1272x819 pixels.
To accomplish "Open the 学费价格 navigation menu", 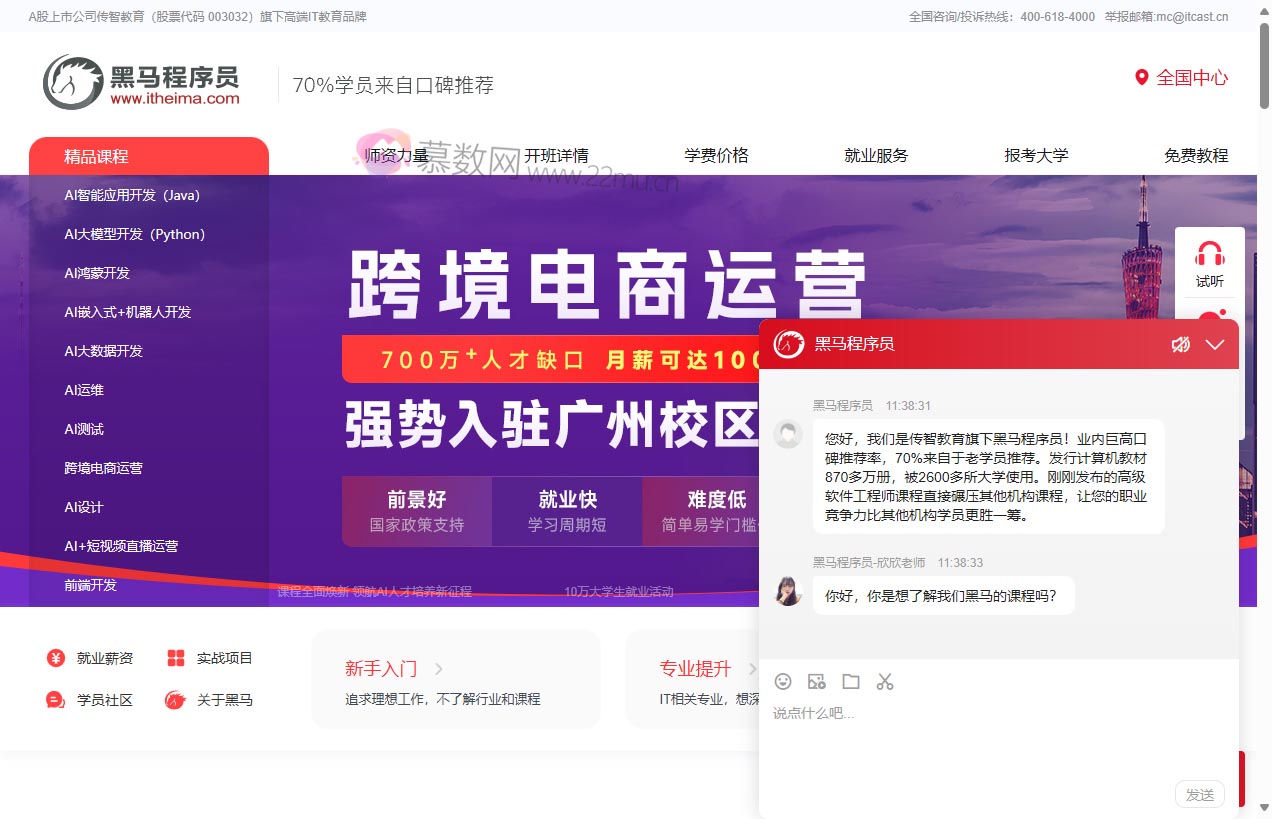I will tap(715, 155).
